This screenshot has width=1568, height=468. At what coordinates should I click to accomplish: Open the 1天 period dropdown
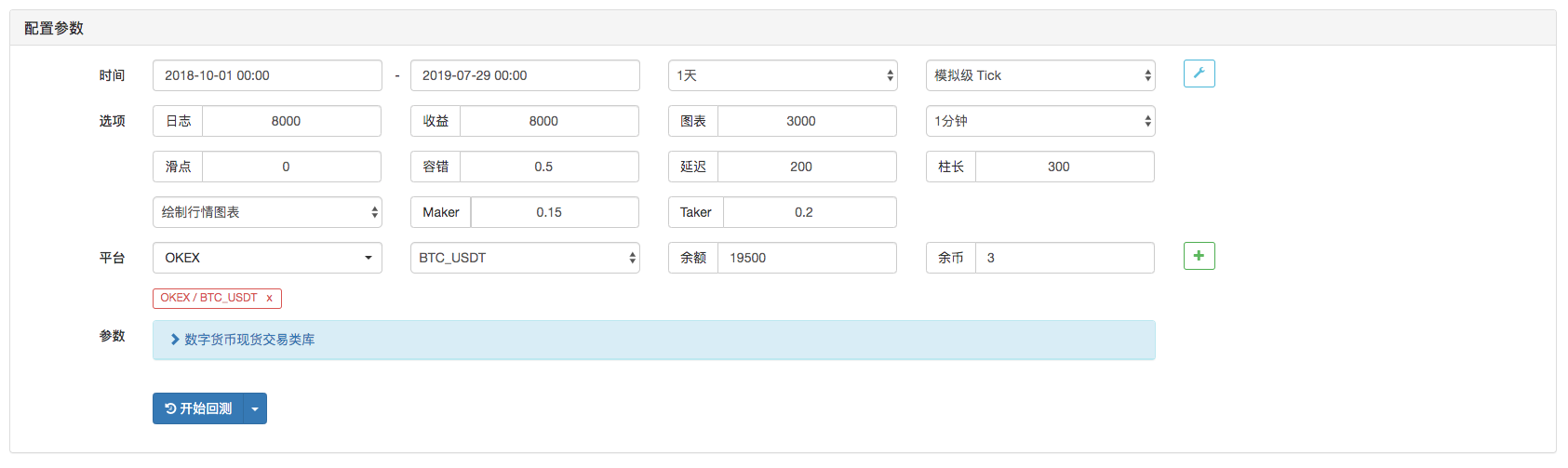pos(783,75)
